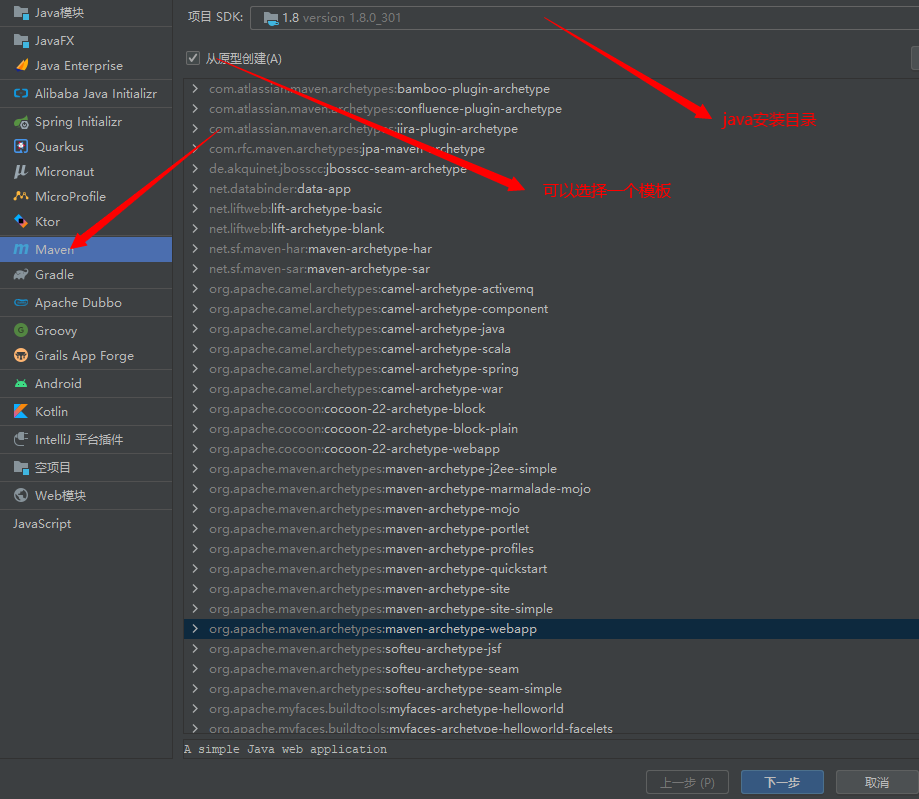Screen dimensions: 919x799
Task: Click the Alibaba Java Initializr icon
Action: tap(21, 93)
